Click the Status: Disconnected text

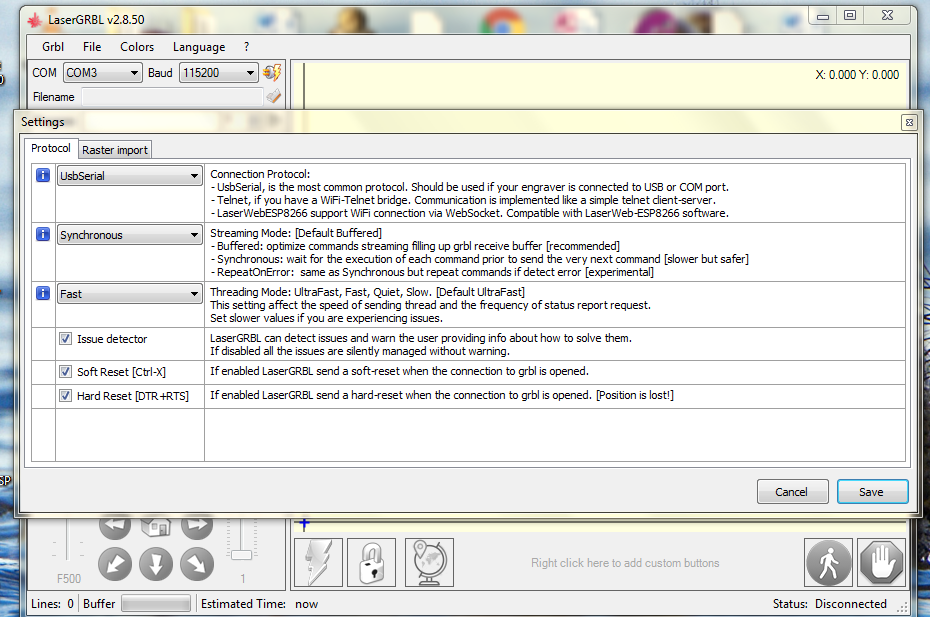click(829, 604)
